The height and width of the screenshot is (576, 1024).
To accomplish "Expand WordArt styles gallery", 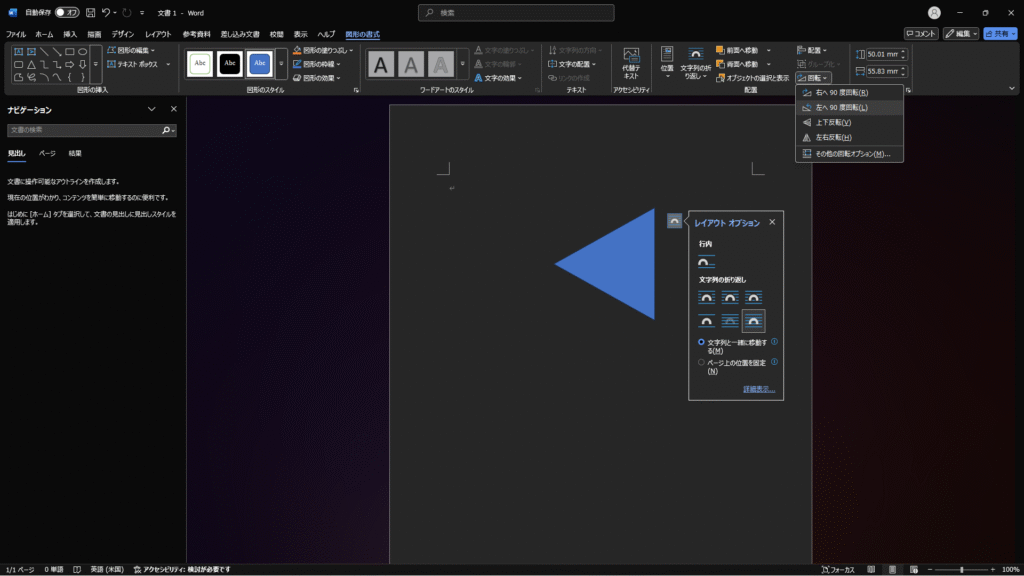I will (x=462, y=63).
